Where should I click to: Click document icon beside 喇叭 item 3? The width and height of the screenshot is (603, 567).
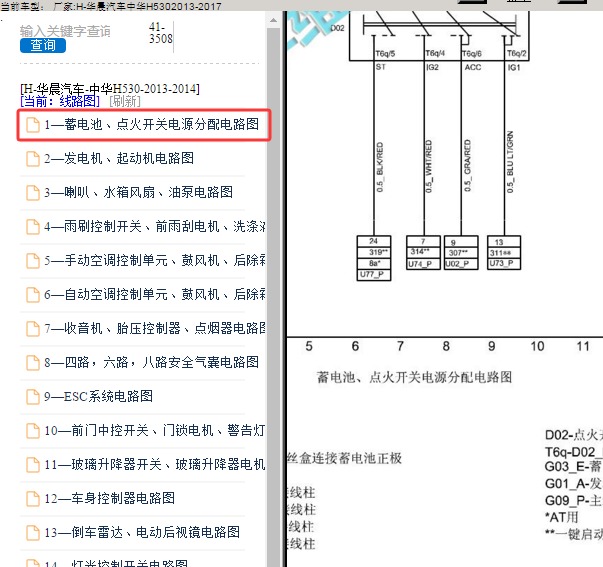33,193
